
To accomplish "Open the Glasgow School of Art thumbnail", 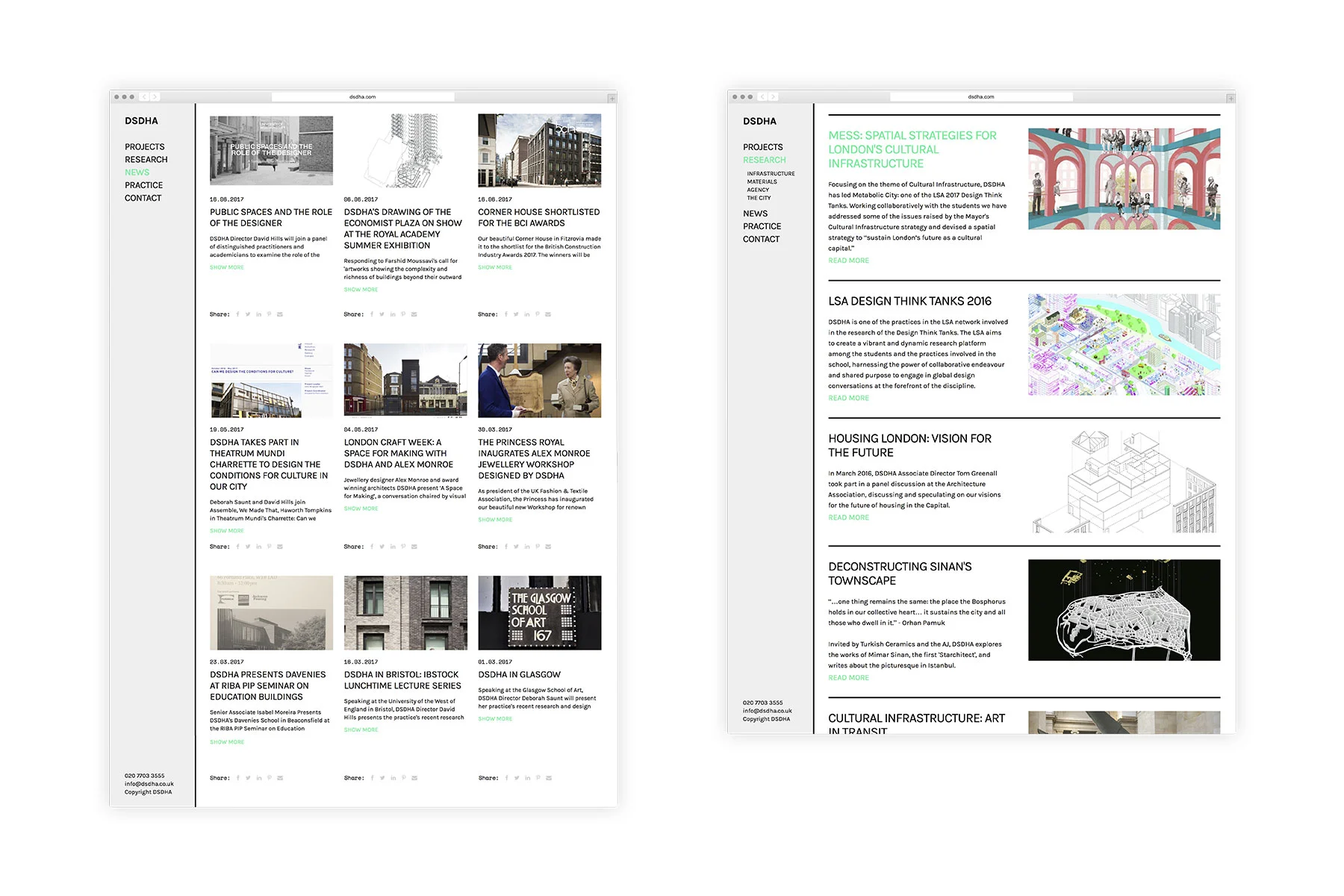I will pyautogui.click(x=540, y=613).
